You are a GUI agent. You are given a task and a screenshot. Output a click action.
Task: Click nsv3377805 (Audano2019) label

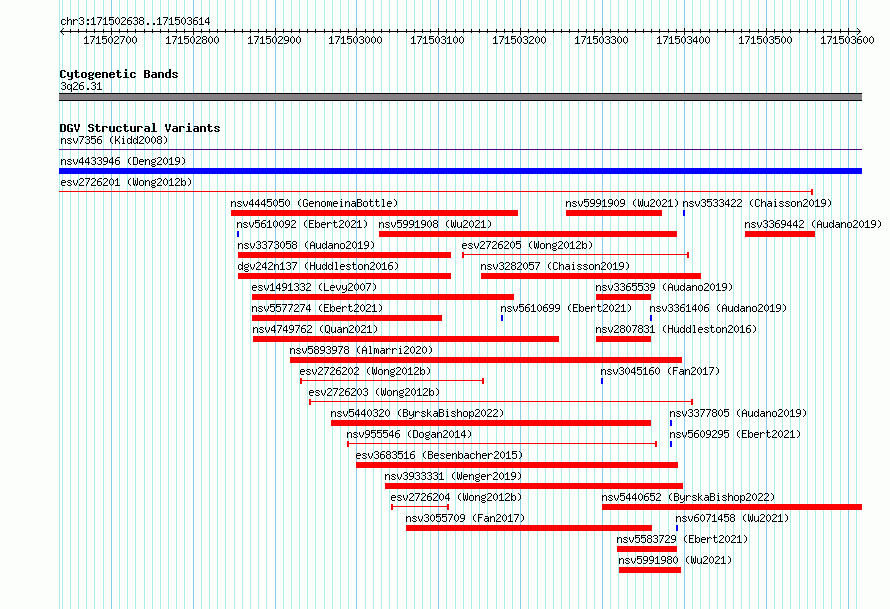[738, 413]
